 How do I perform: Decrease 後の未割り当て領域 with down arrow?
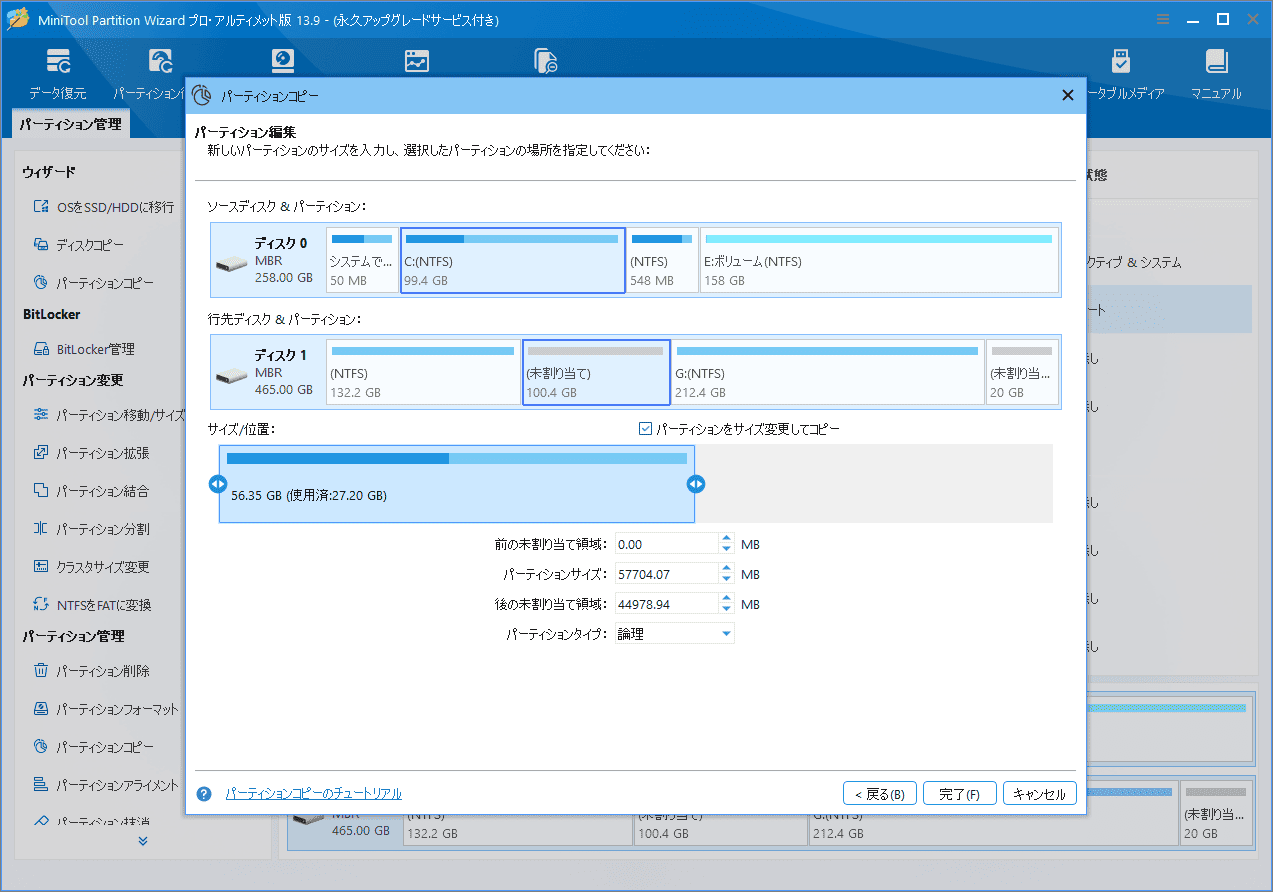(x=727, y=609)
